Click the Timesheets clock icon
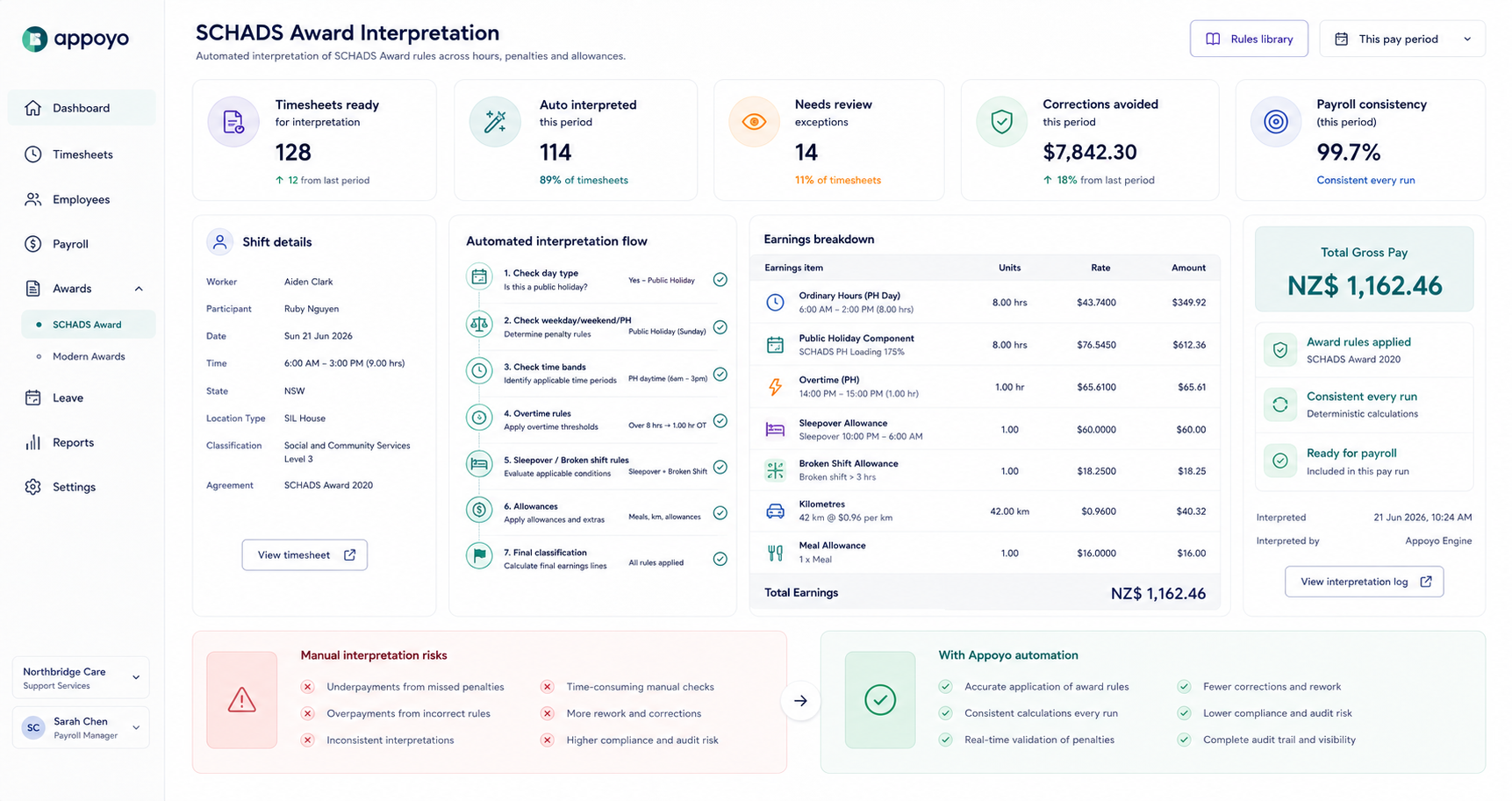This screenshot has width=1512, height=801. pyautogui.click(x=33, y=154)
